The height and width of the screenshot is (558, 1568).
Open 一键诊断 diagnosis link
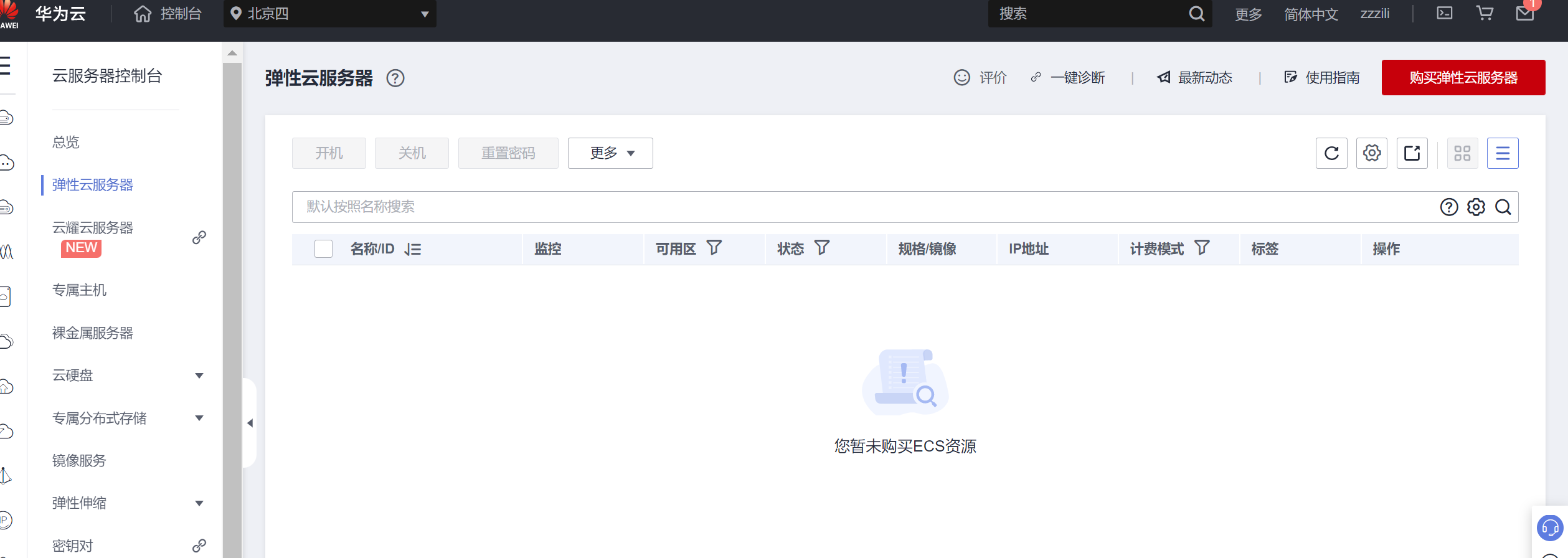(1067, 77)
